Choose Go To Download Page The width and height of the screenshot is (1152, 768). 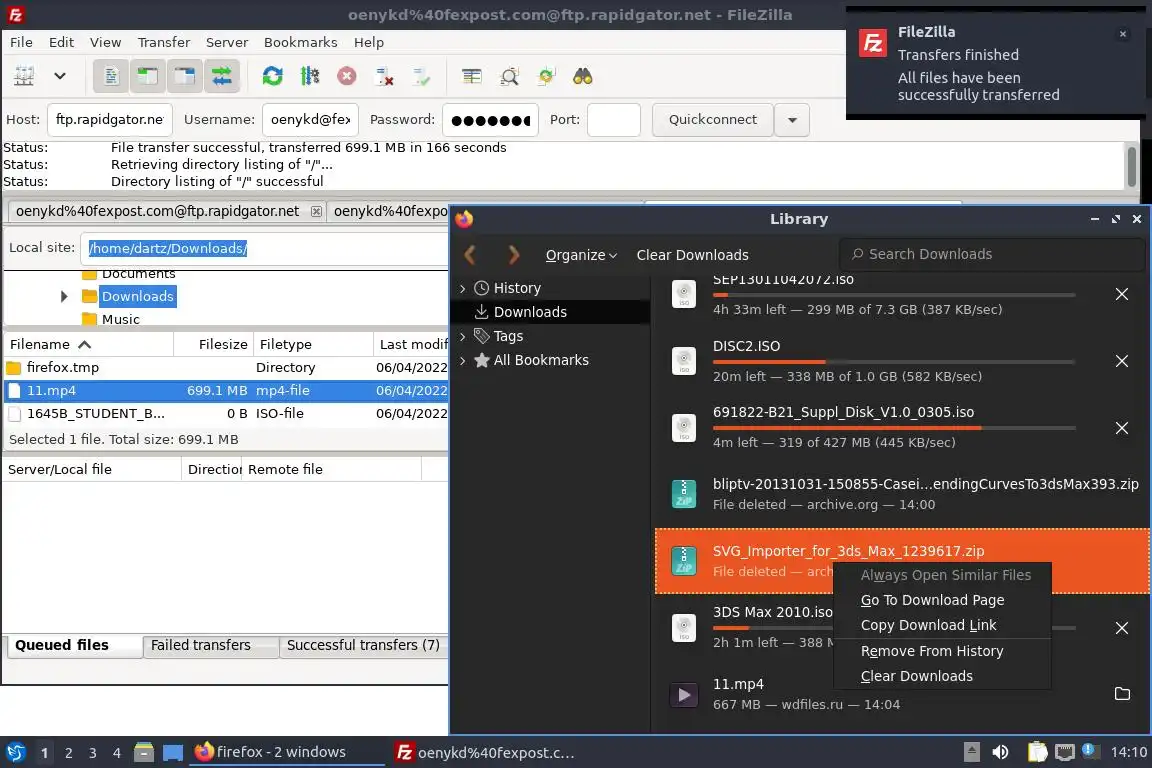point(942,600)
